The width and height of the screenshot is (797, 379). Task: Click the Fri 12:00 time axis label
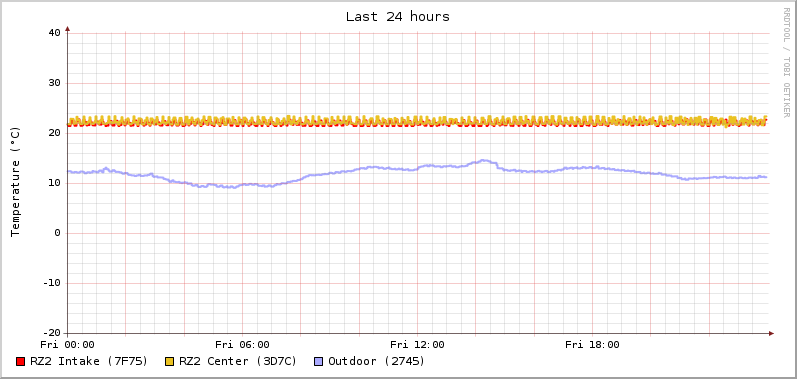point(417,345)
